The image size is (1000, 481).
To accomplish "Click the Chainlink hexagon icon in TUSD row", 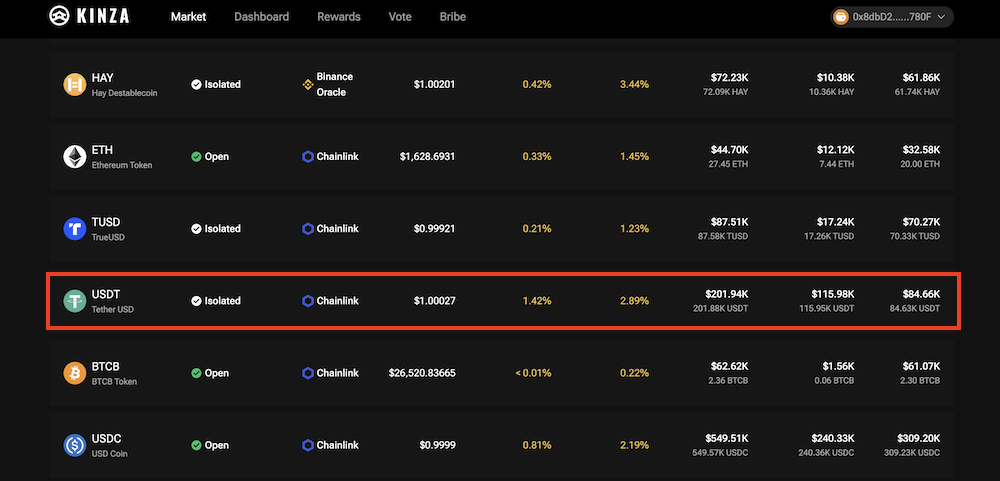I will coord(307,228).
